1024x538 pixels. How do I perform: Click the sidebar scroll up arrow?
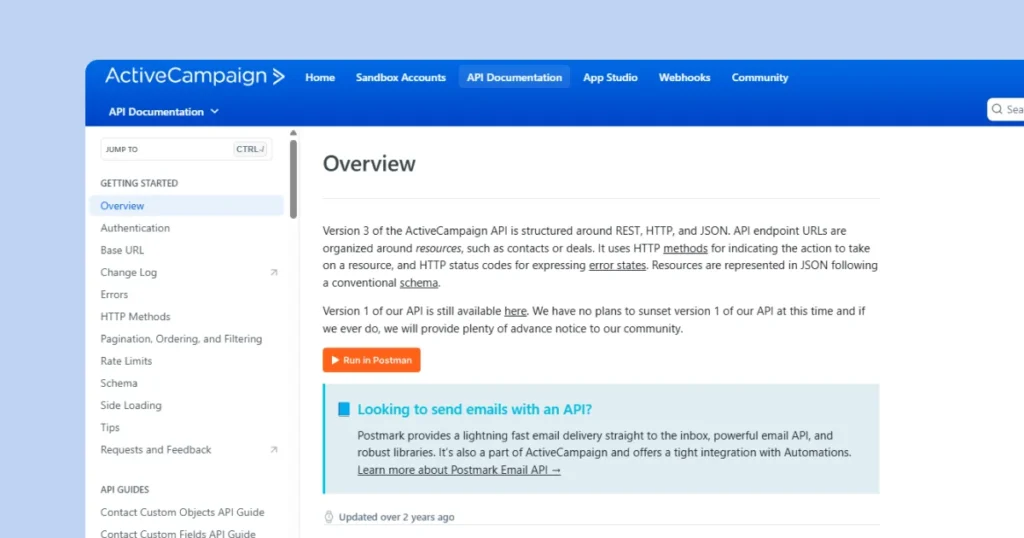point(293,133)
